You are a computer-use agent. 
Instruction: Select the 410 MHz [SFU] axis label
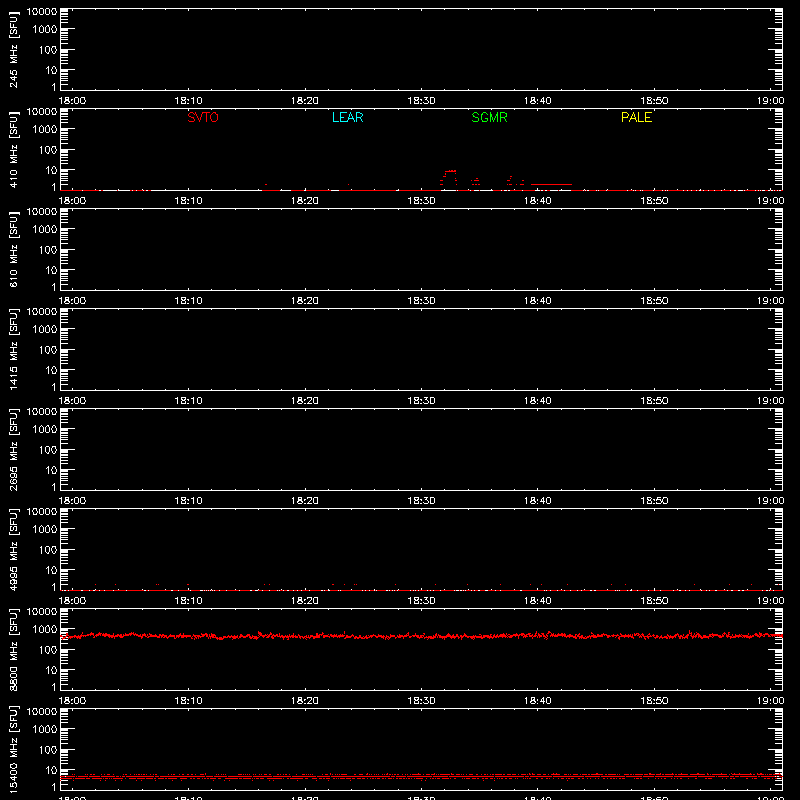point(13,150)
